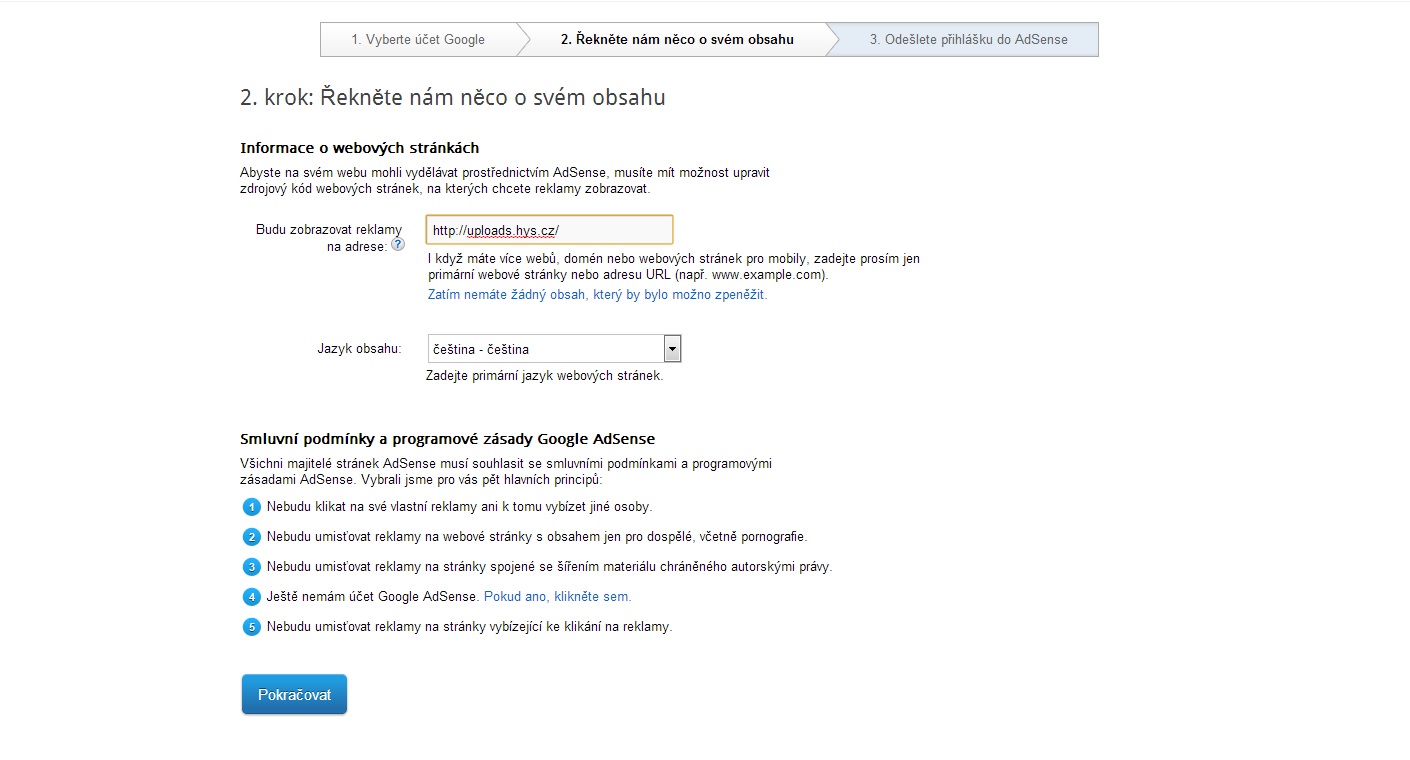
Task: Open the Jazyk obsahu language dropdown
Action: click(554, 349)
